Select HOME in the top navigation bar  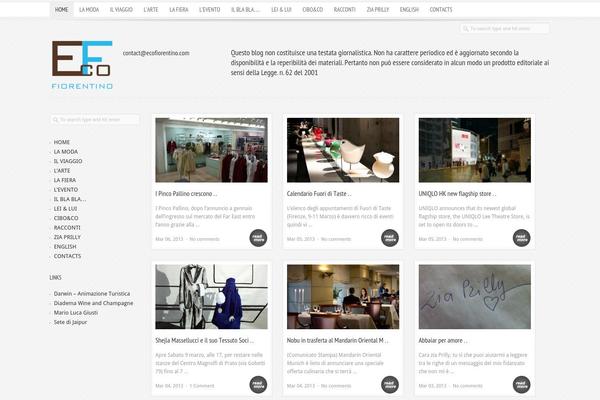tap(61, 10)
